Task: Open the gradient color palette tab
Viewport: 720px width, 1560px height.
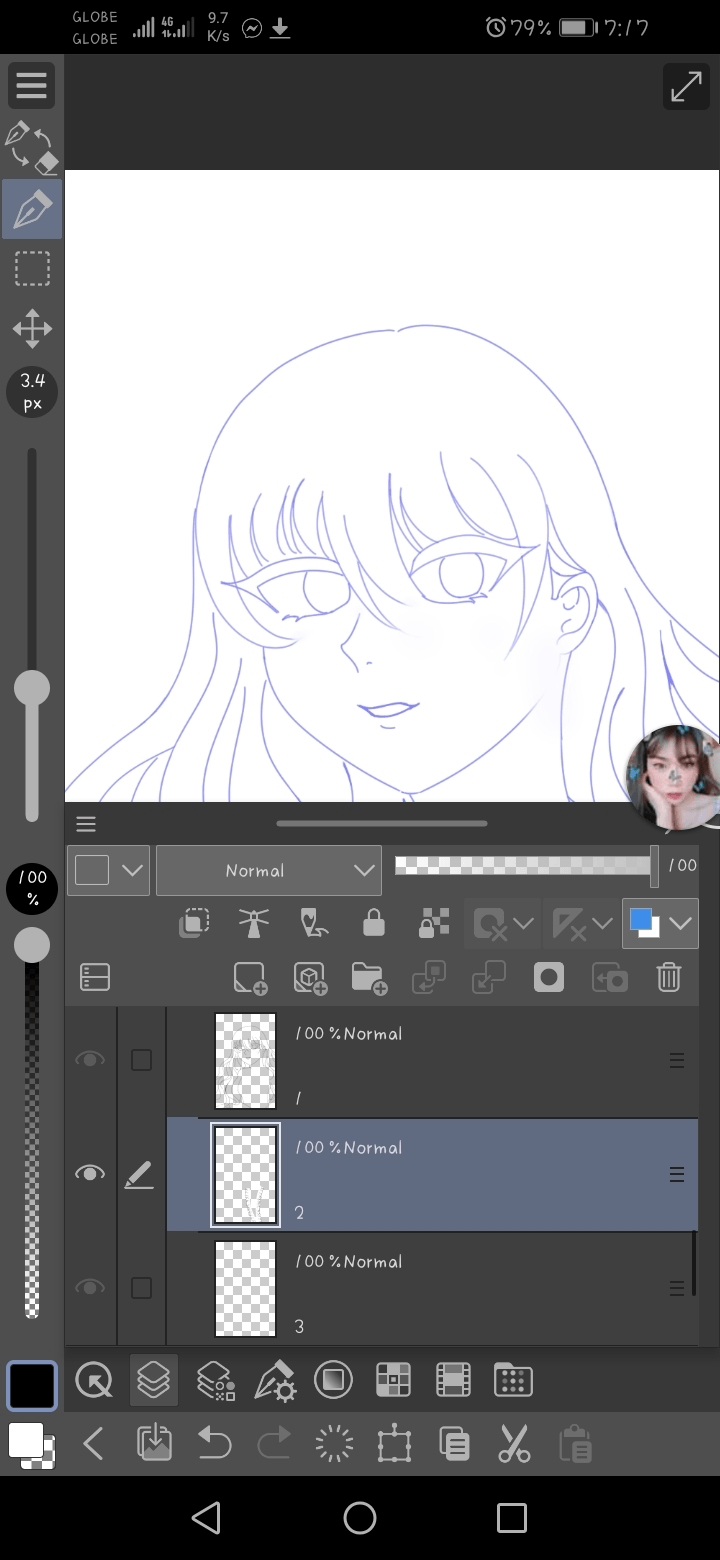Action: [x=333, y=1381]
